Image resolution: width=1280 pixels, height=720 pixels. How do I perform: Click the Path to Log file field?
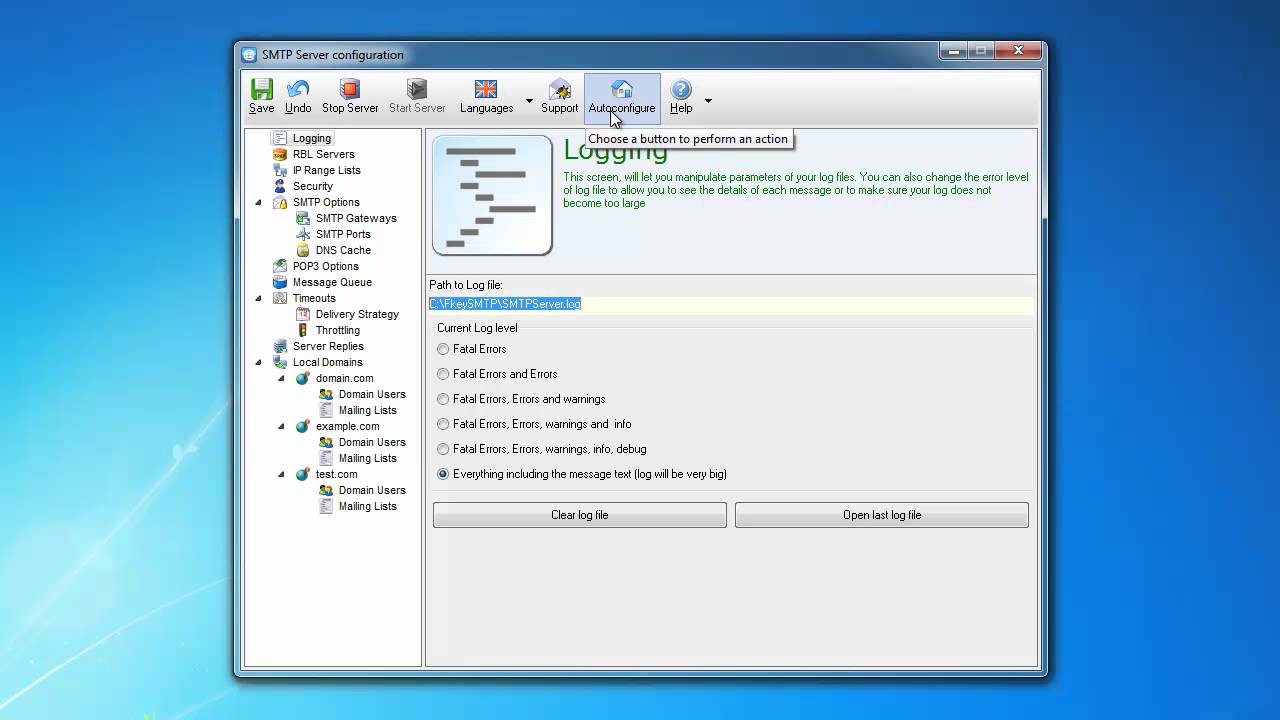point(731,304)
